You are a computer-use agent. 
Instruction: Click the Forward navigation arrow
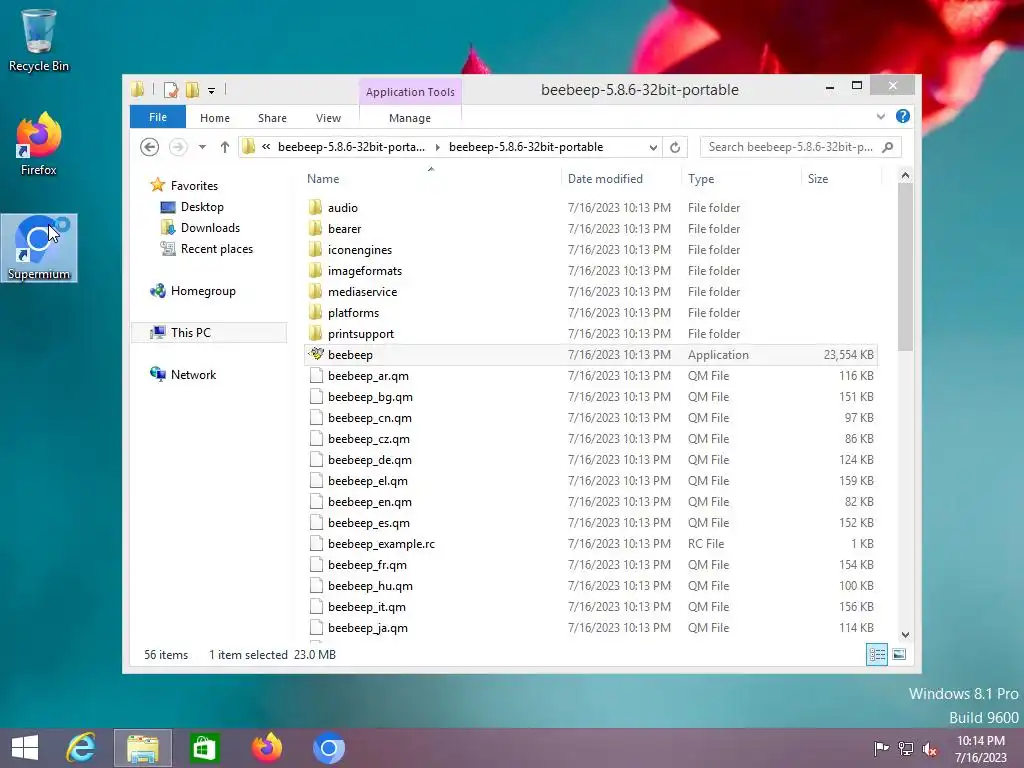pos(178,147)
